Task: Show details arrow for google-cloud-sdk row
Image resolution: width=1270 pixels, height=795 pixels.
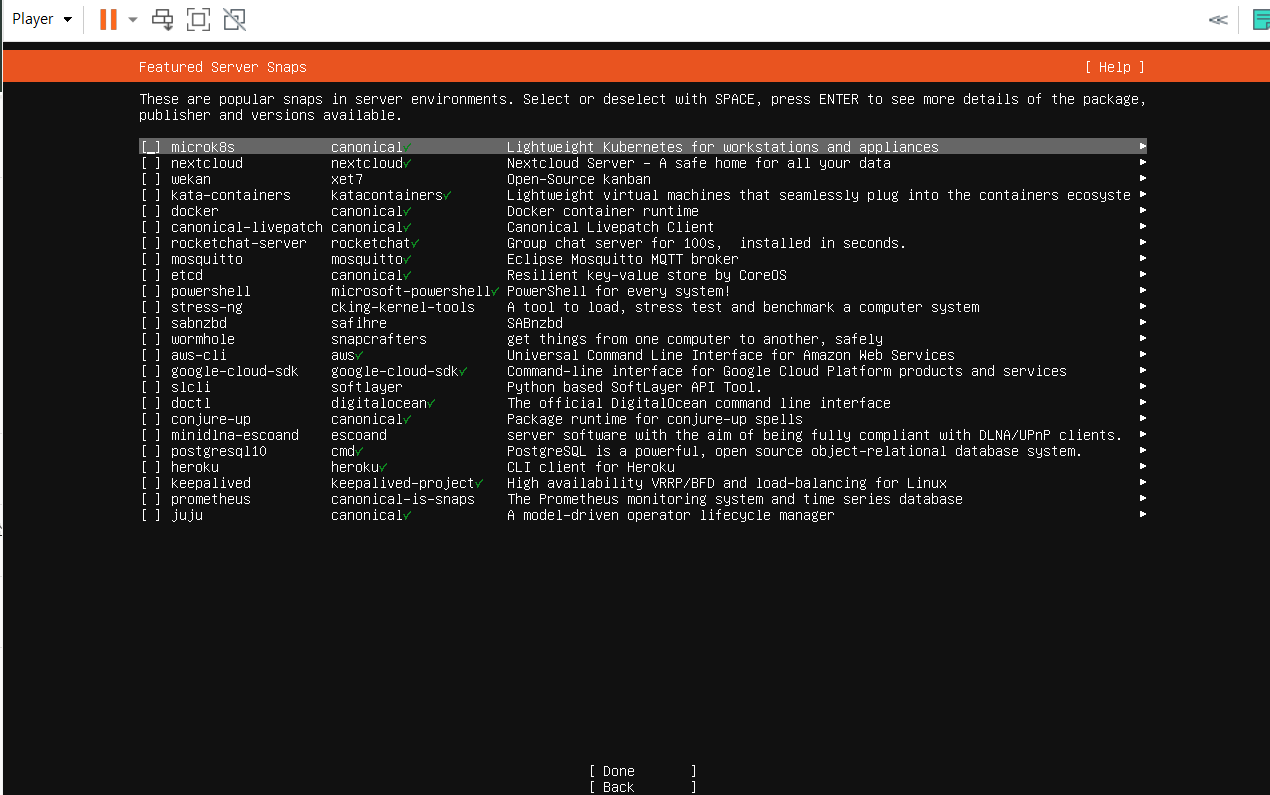Action: [x=1142, y=371]
